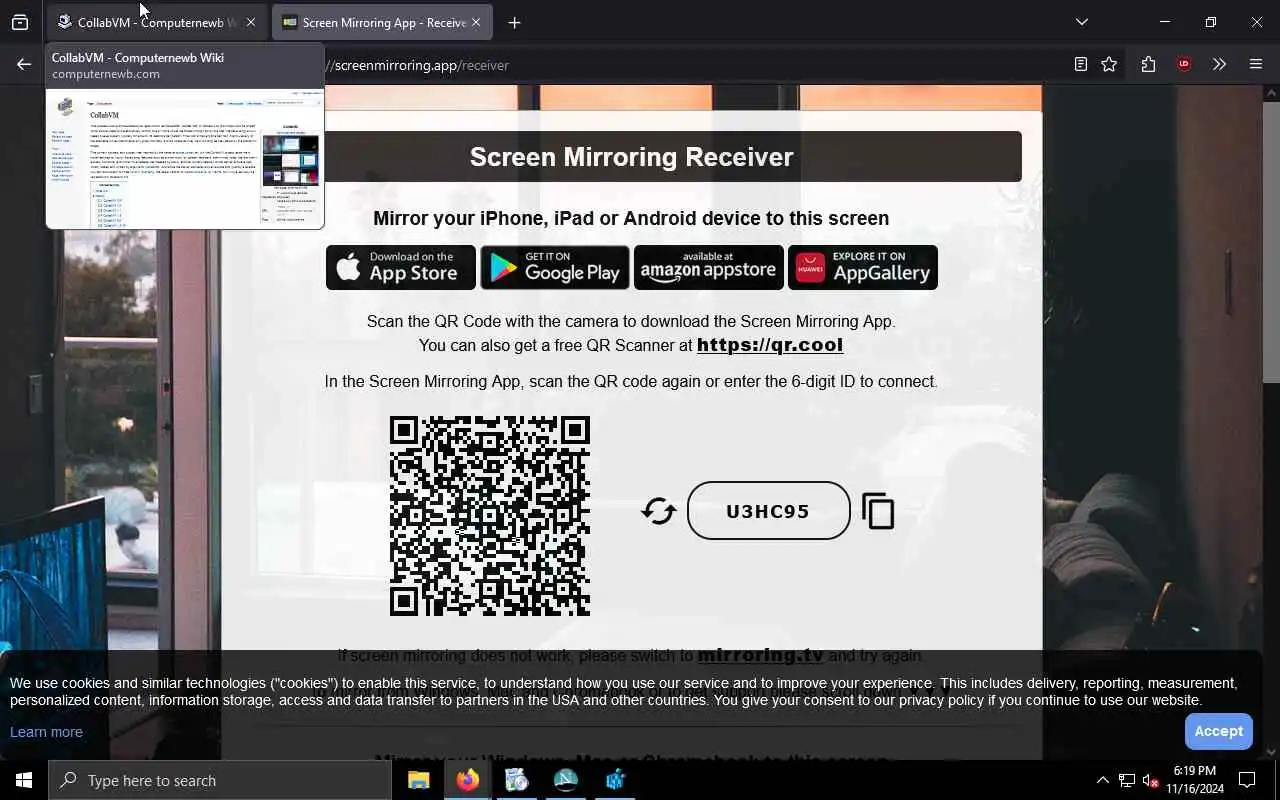Viewport: 1280px width, 800px height.
Task: Open the Extensions puzzle icon
Action: pyautogui.click(x=1148, y=64)
